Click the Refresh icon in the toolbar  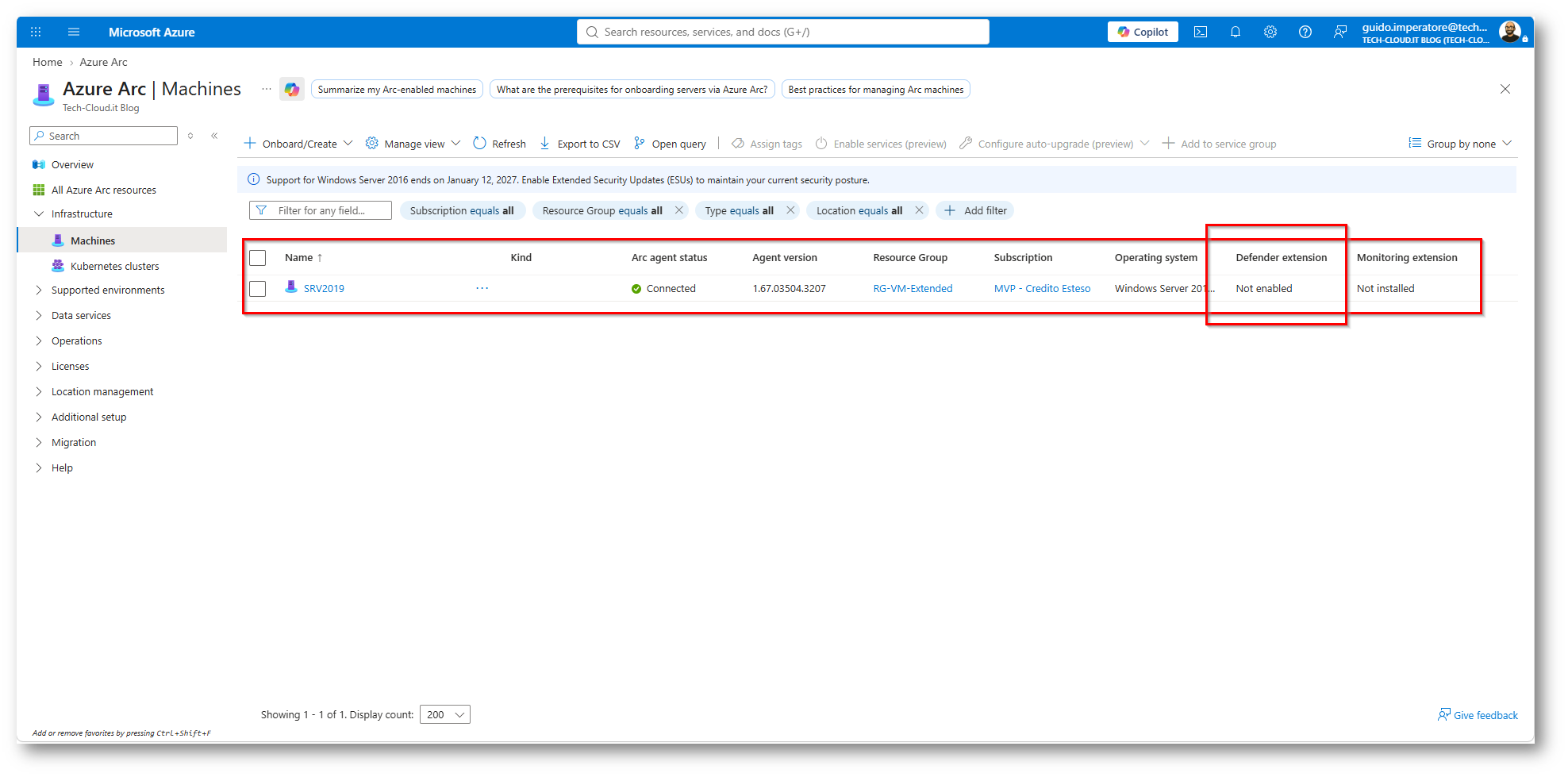479,143
